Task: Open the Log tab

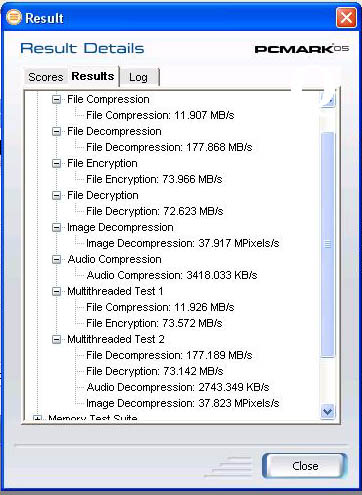Action: tap(138, 77)
